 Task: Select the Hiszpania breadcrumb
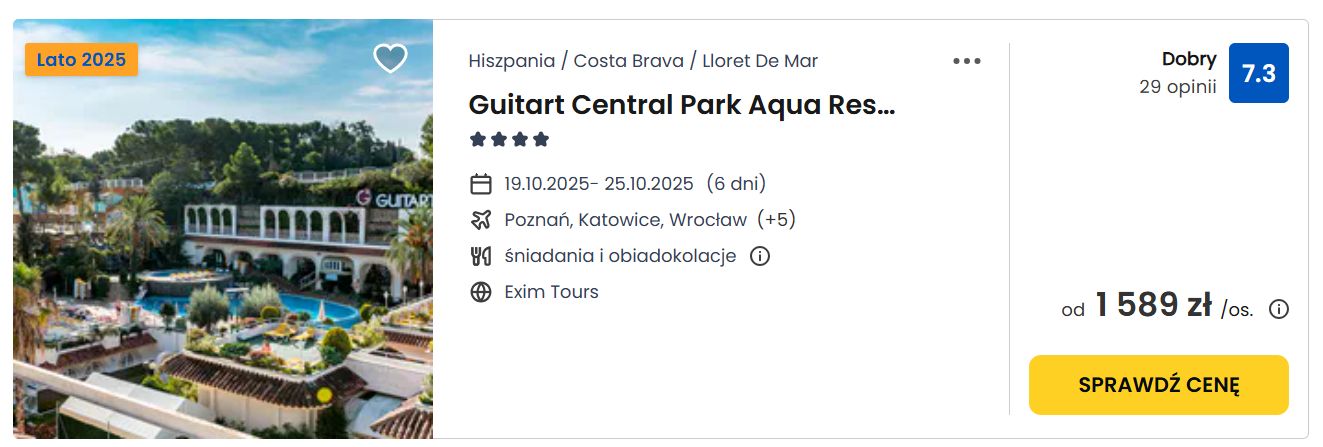point(512,61)
